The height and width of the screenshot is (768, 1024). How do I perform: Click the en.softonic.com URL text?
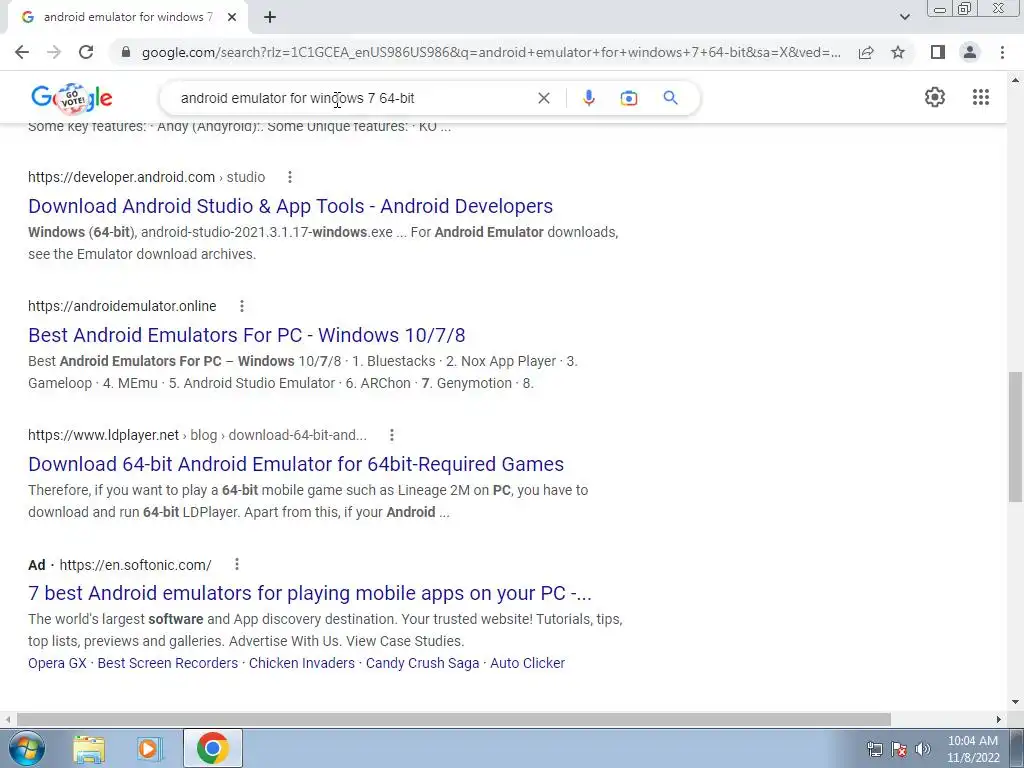tap(135, 564)
